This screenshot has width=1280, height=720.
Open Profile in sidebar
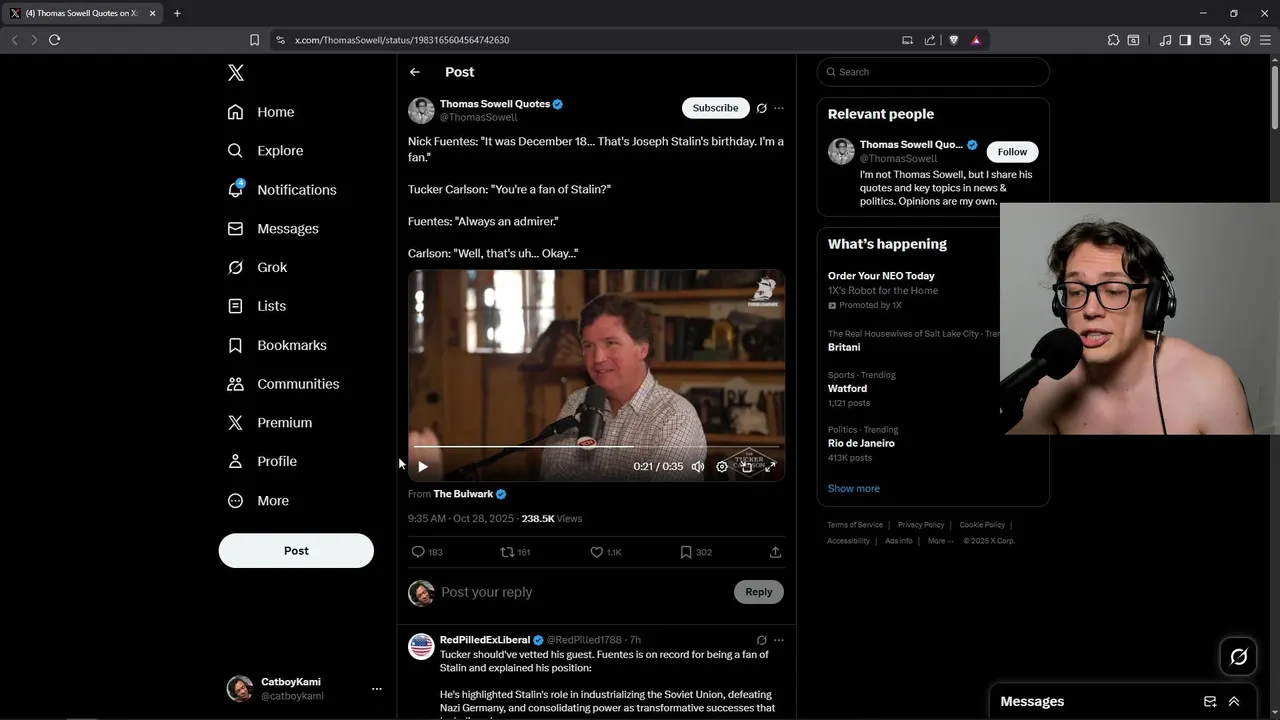click(x=261, y=462)
